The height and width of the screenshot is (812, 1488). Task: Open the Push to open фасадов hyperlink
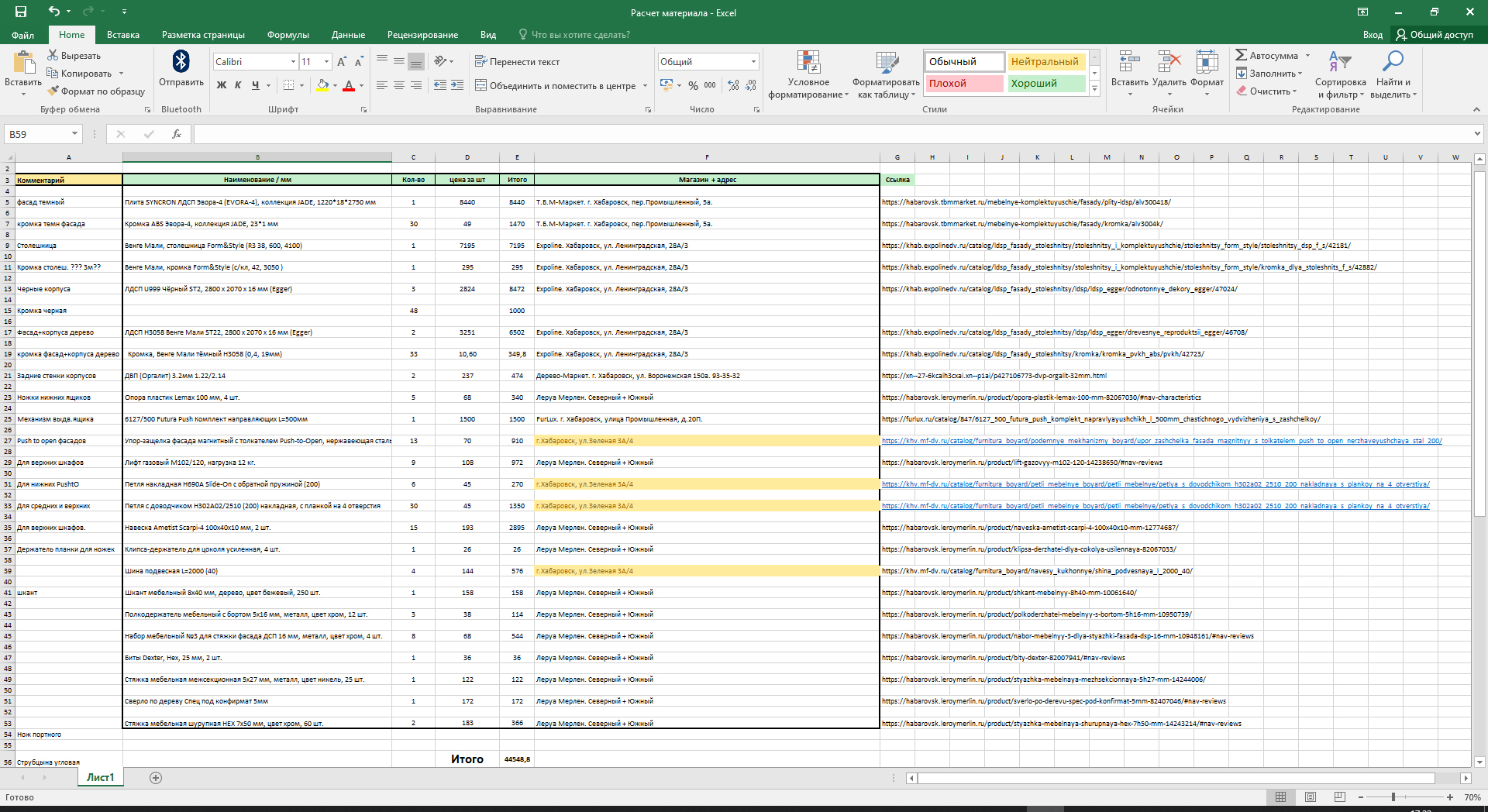pyautogui.click(x=1162, y=441)
